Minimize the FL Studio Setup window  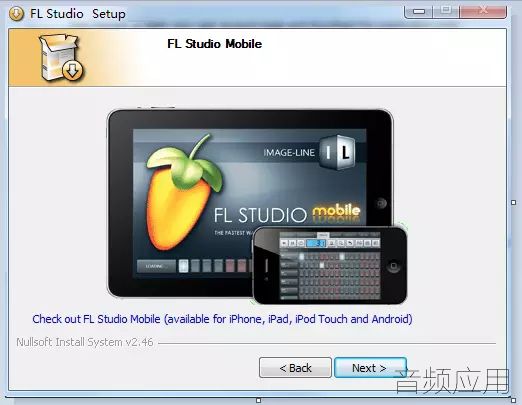pos(419,12)
